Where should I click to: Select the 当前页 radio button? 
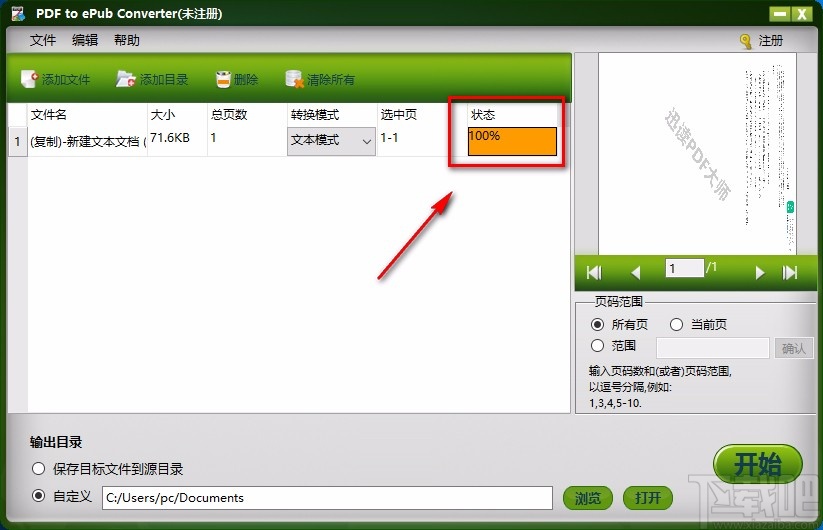[676, 324]
